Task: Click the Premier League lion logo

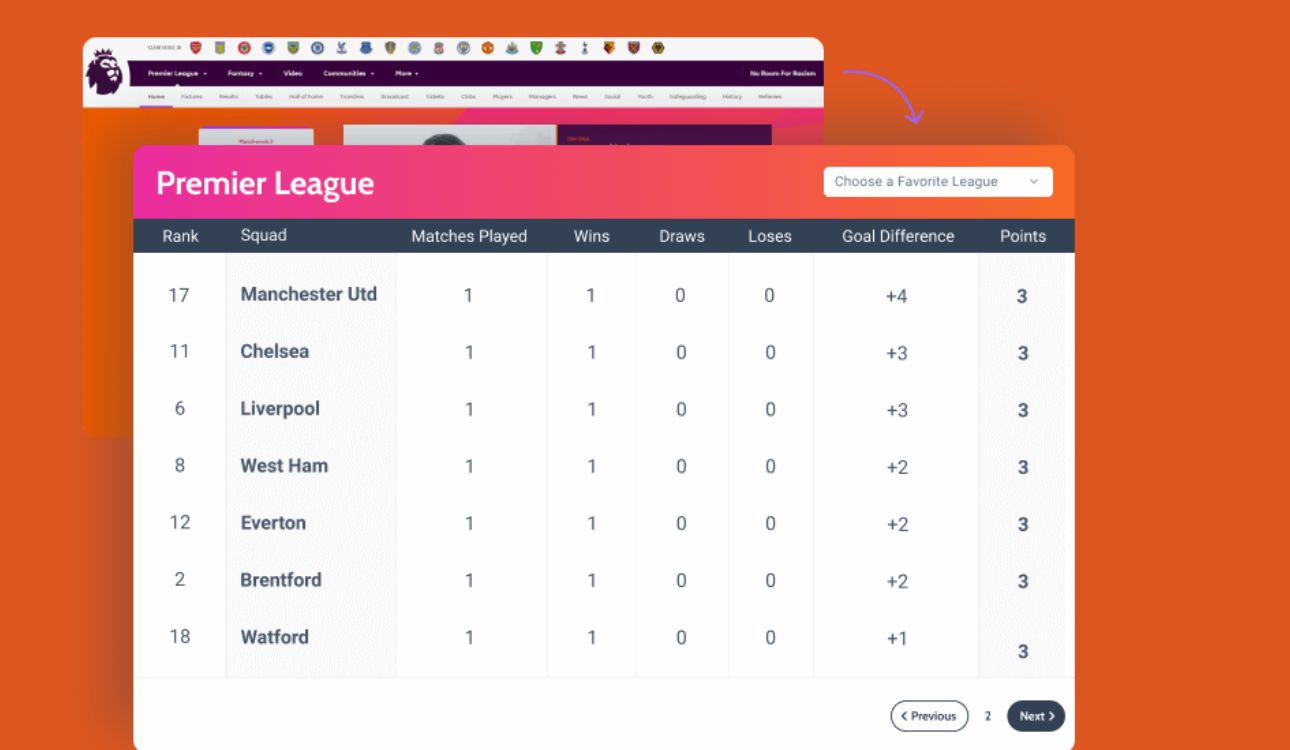Action: (x=103, y=72)
